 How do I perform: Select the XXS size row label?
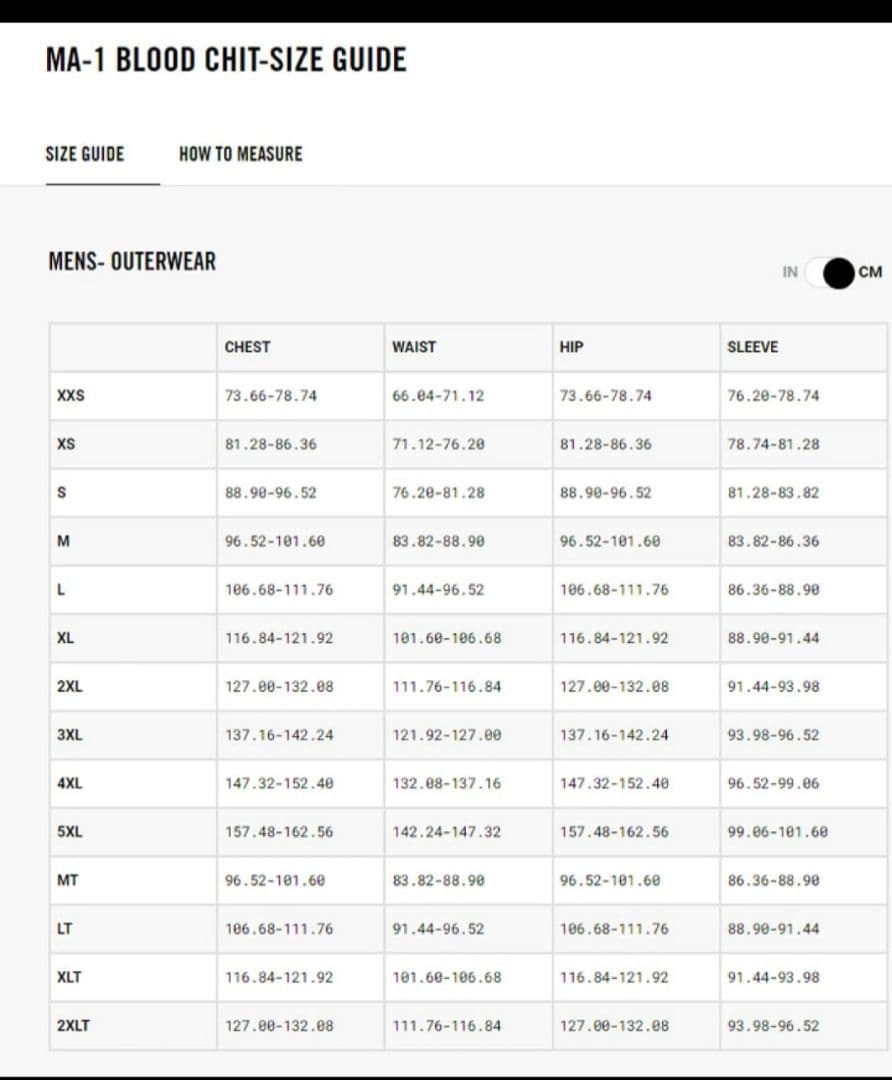[x=71, y=395]
